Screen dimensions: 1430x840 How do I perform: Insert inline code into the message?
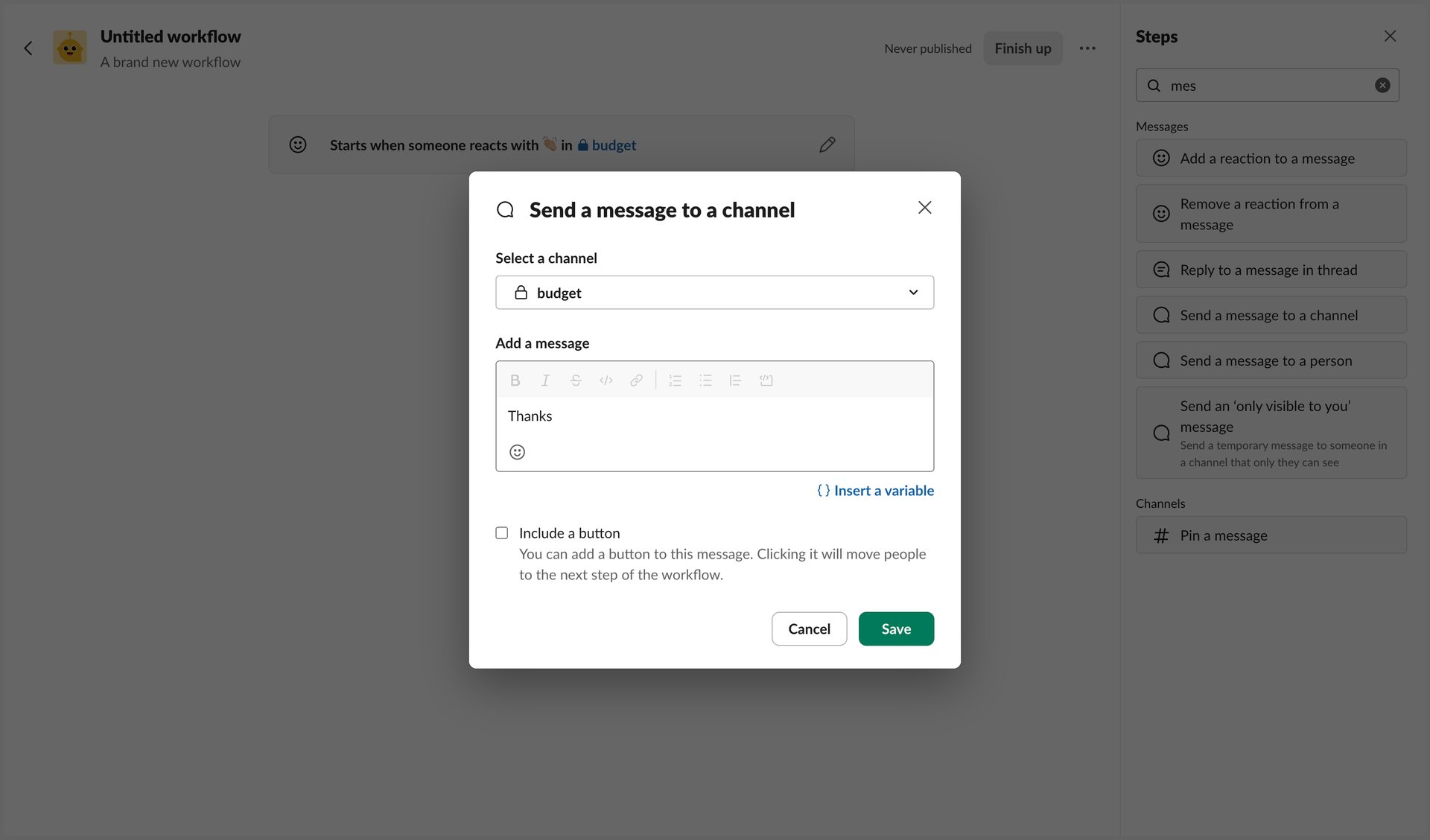pyautogui.click(x=606, y=380)
